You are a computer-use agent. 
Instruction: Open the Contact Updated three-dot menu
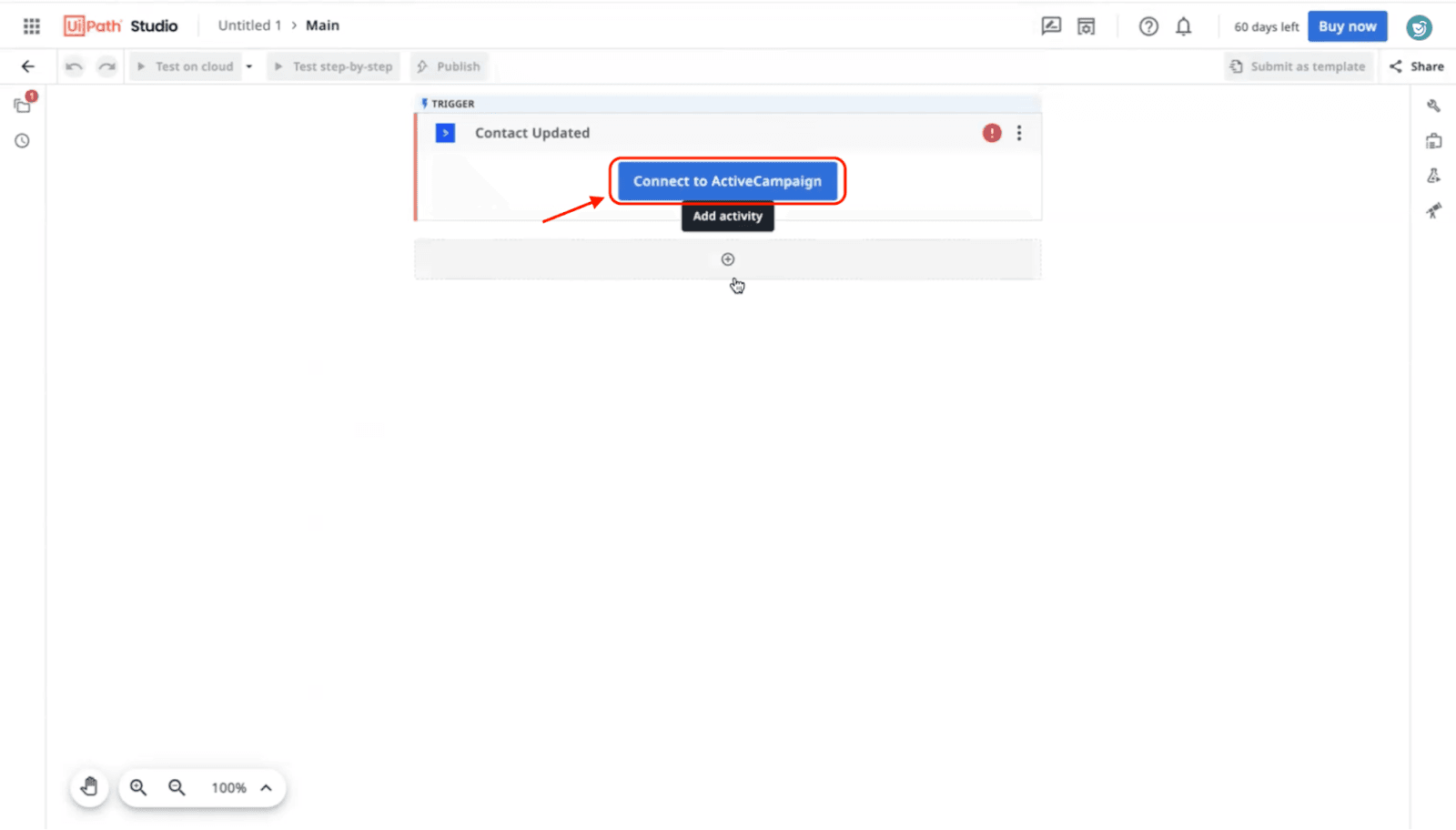click(x=1019, y=133)
